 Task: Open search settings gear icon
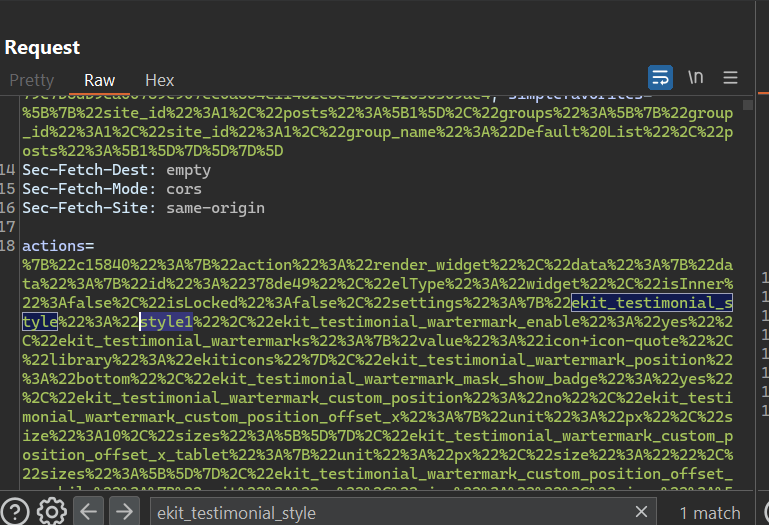(51, 512)
